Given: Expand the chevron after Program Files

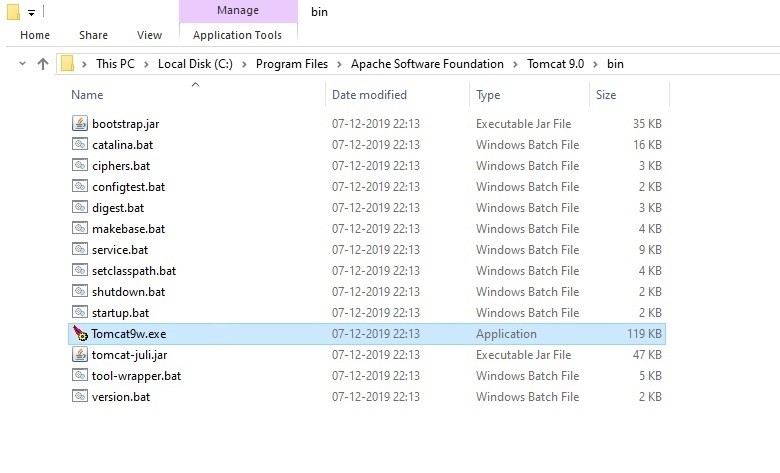Looking at the screenshot, I should 339,64.
